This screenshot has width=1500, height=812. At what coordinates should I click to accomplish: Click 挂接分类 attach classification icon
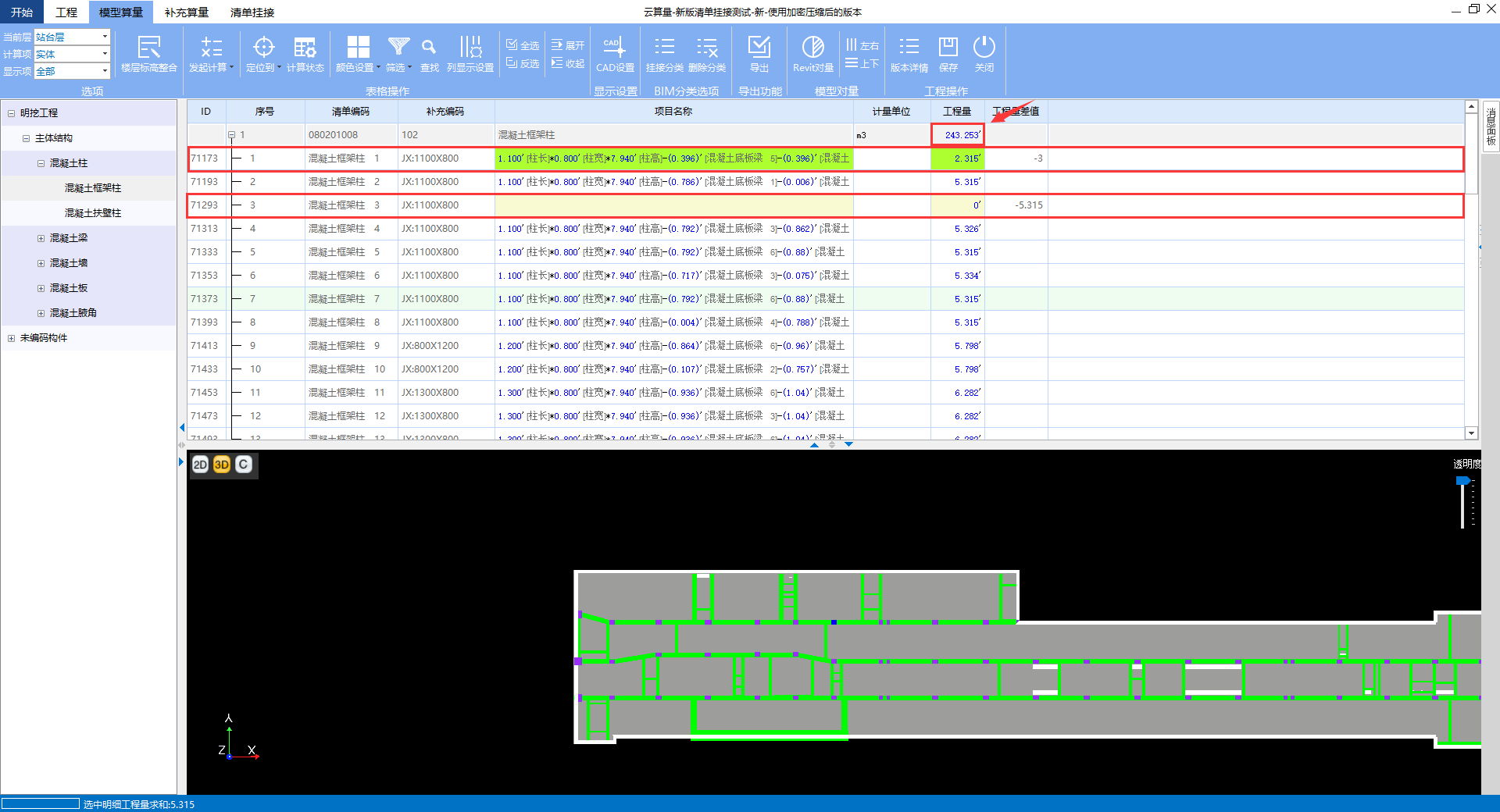pos(664,53)
